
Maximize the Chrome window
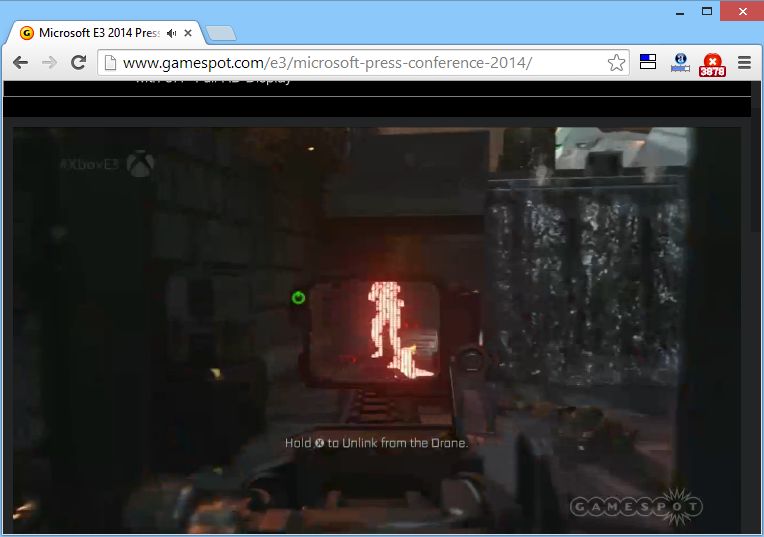pyautogui.click(x=707, y=11)
